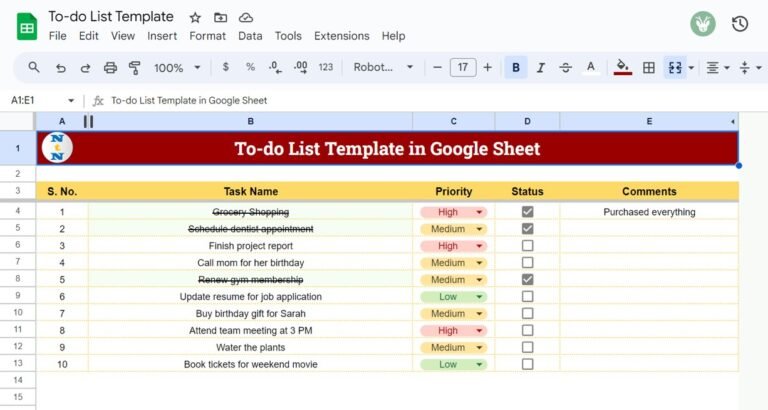
Task: Uncheck status for Renew gym membership
Action: (x=527, y=279)
